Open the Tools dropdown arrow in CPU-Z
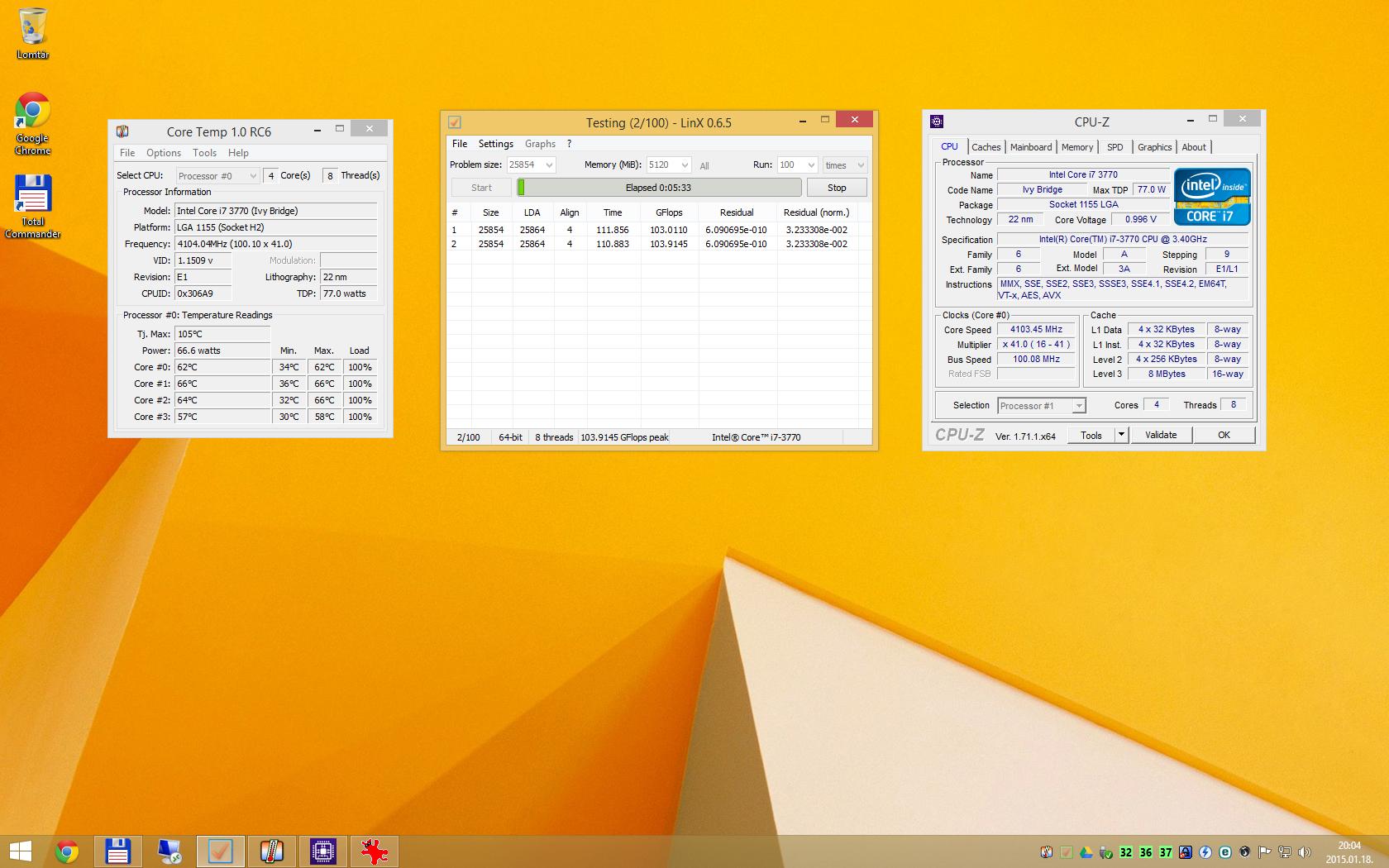The width and height of the screenshot is (1389, 868). tap(1121, 435)
